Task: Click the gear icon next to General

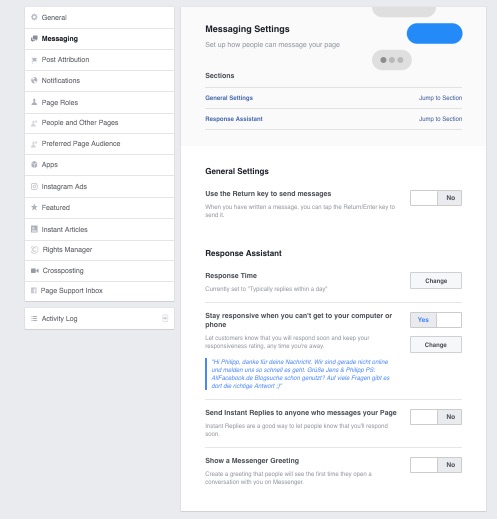Action: 34,17
